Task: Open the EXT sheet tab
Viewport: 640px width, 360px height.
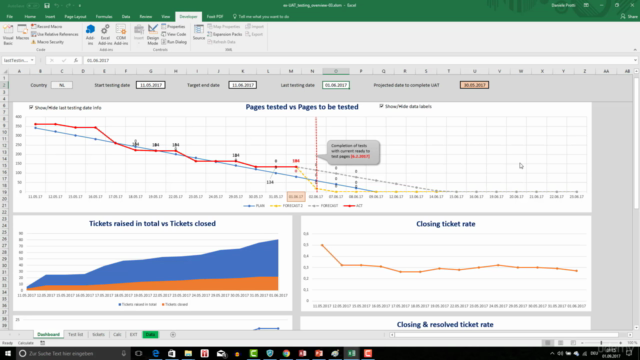Action: click(x=133, y=335)
